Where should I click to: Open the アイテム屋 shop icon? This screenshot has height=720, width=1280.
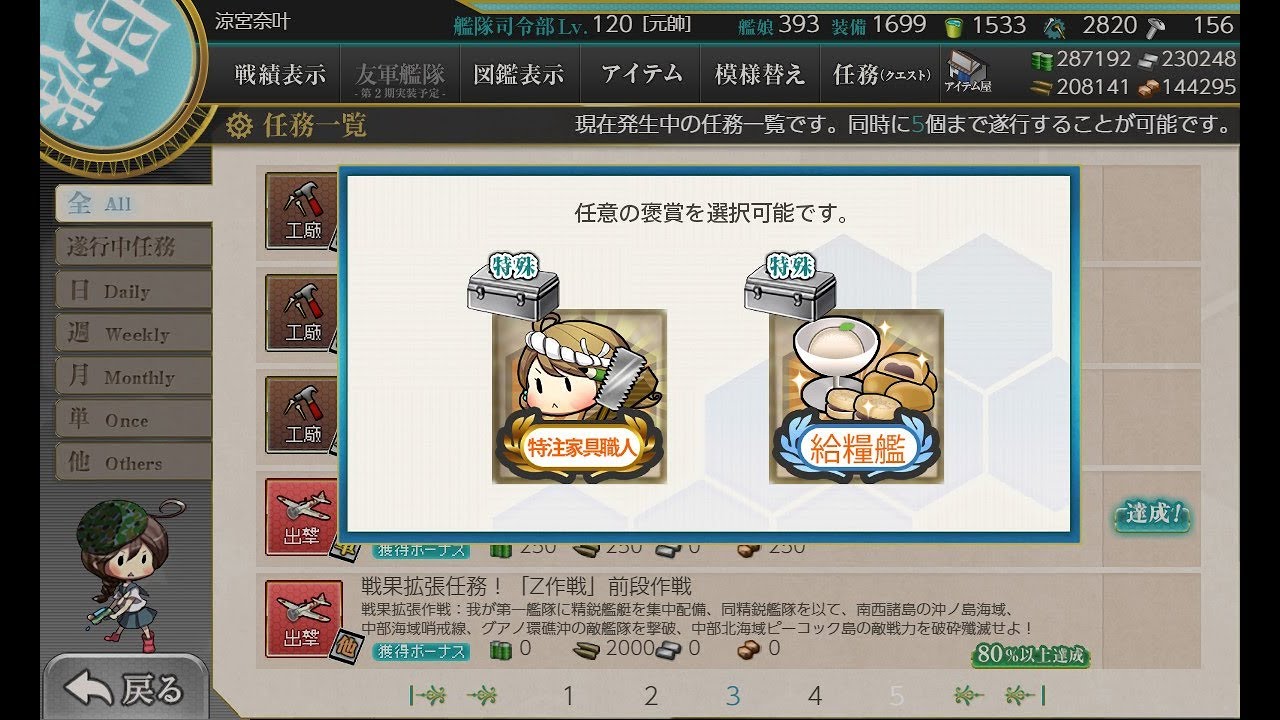coord(968,73)
